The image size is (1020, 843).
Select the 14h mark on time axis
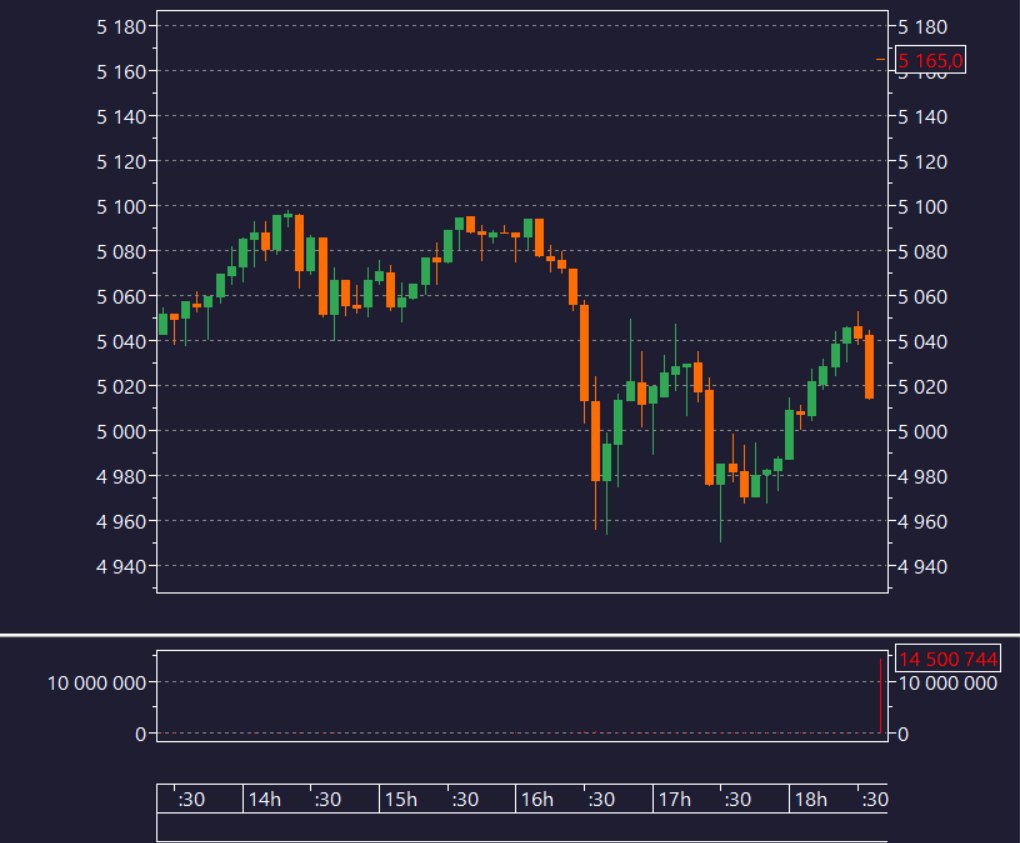[x=265, y=799]
